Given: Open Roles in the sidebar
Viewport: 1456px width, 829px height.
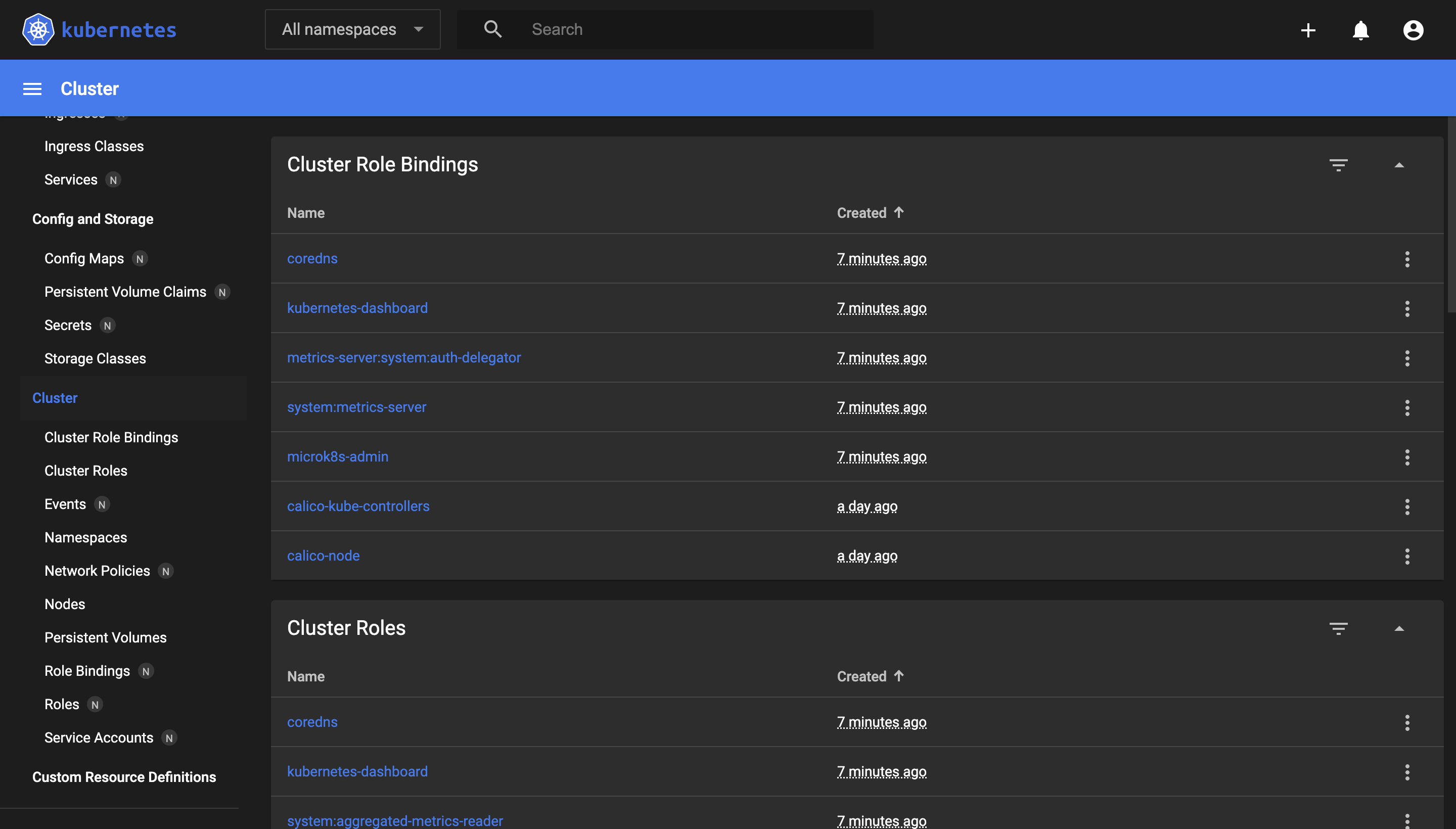Looking at the screenshot, I should point(62,704).
